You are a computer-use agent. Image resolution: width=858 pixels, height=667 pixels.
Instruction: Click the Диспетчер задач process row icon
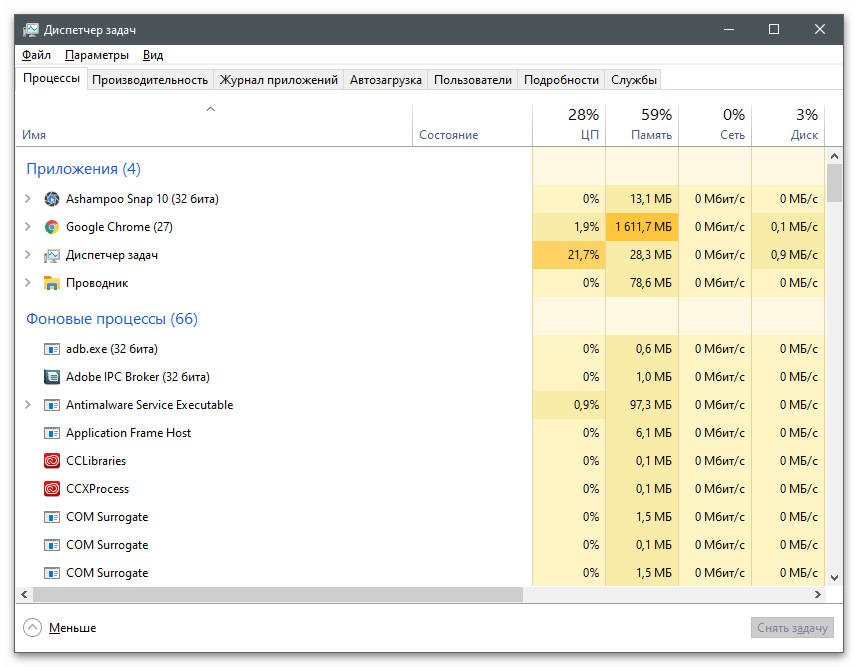[x=52, y=255]
